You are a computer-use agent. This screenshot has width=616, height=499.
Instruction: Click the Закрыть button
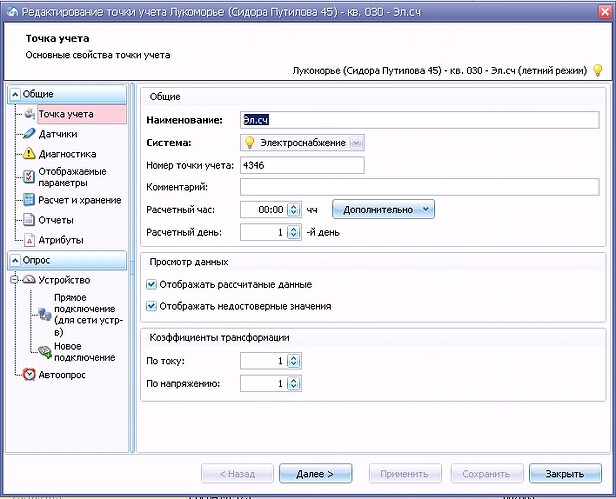[x=565, y=474]
